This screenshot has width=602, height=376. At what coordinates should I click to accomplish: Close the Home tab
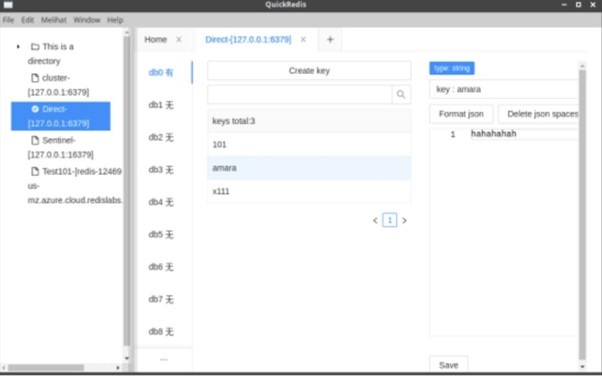179,40
